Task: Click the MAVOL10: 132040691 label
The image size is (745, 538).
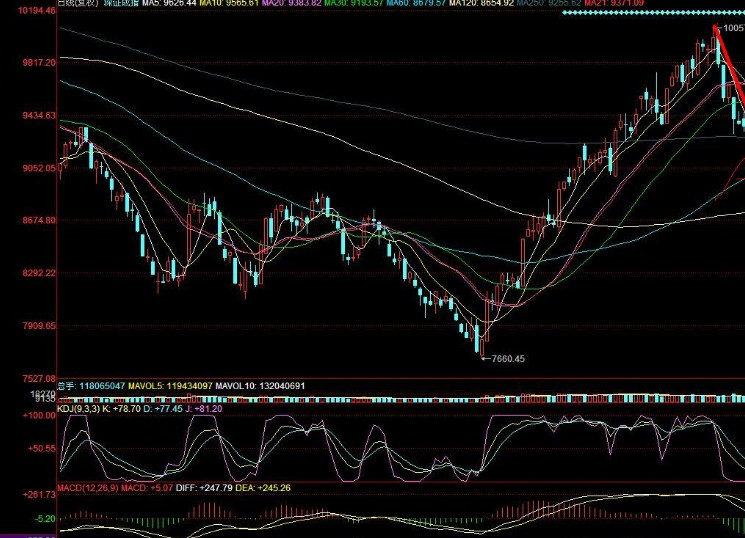Action: 260,386
